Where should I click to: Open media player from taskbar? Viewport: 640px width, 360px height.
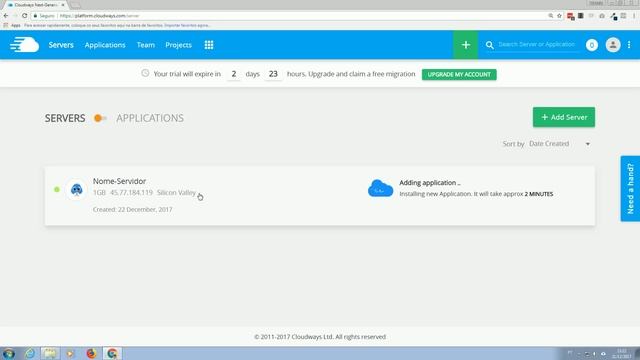point(70,353)
